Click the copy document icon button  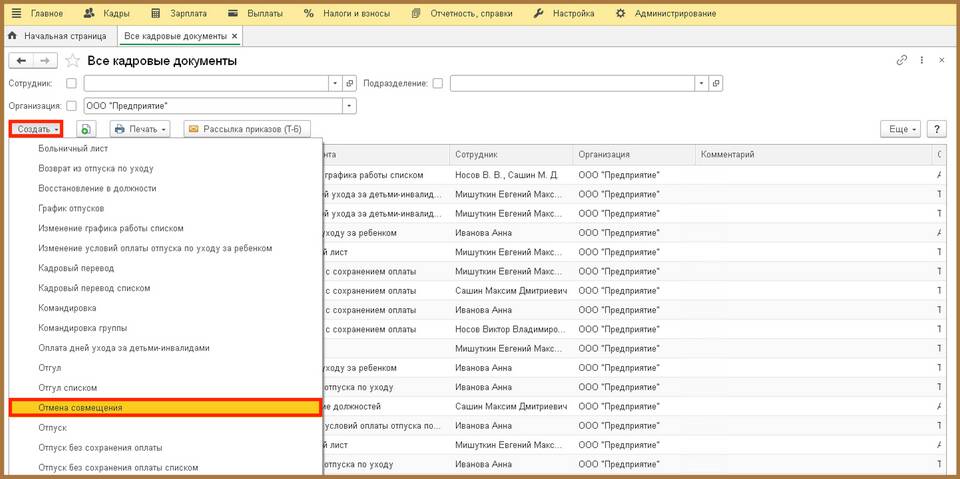point(86,129)
